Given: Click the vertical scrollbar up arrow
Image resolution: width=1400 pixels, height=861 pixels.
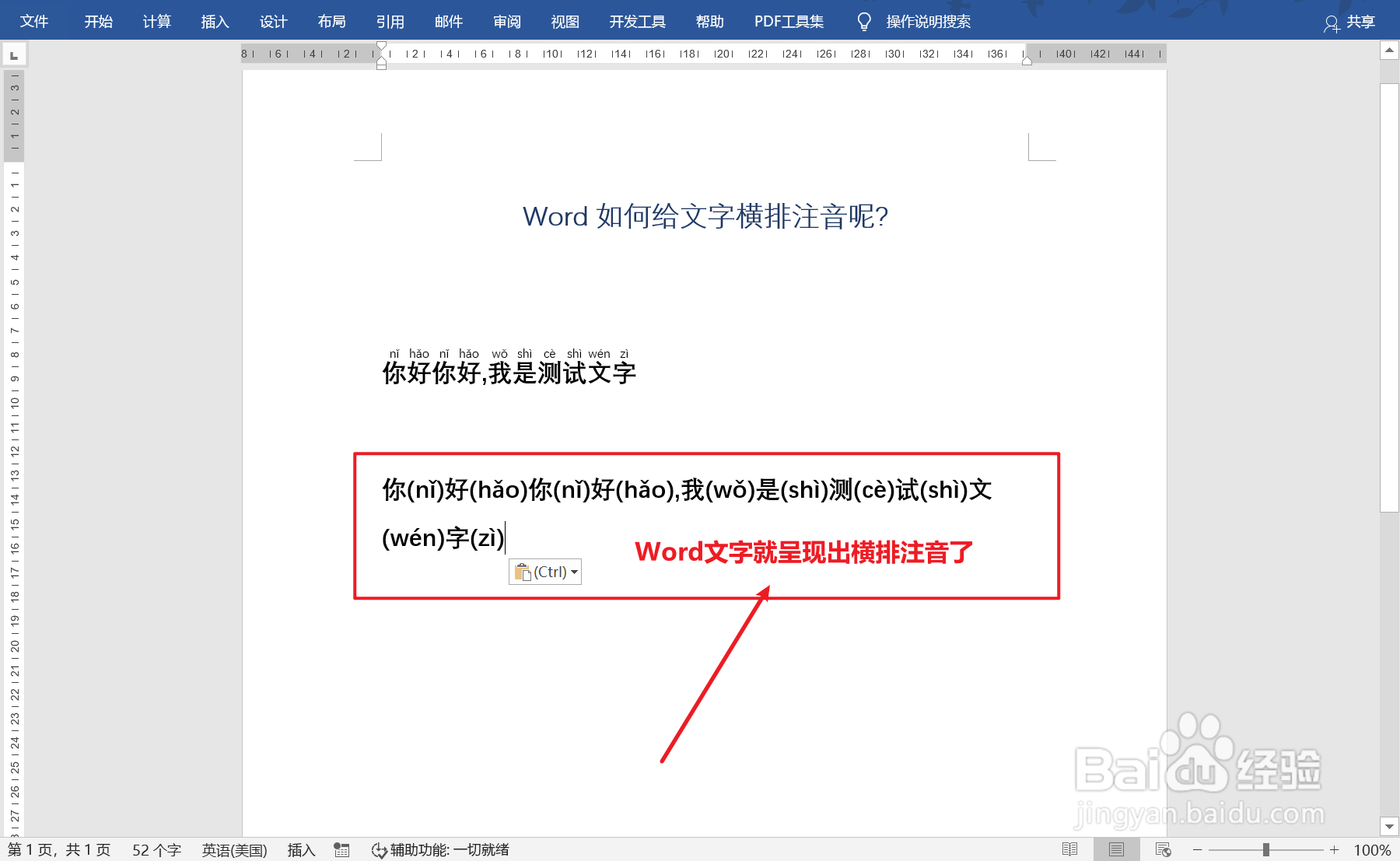Looking at the screenshot, I should [x=1389, y=51].
